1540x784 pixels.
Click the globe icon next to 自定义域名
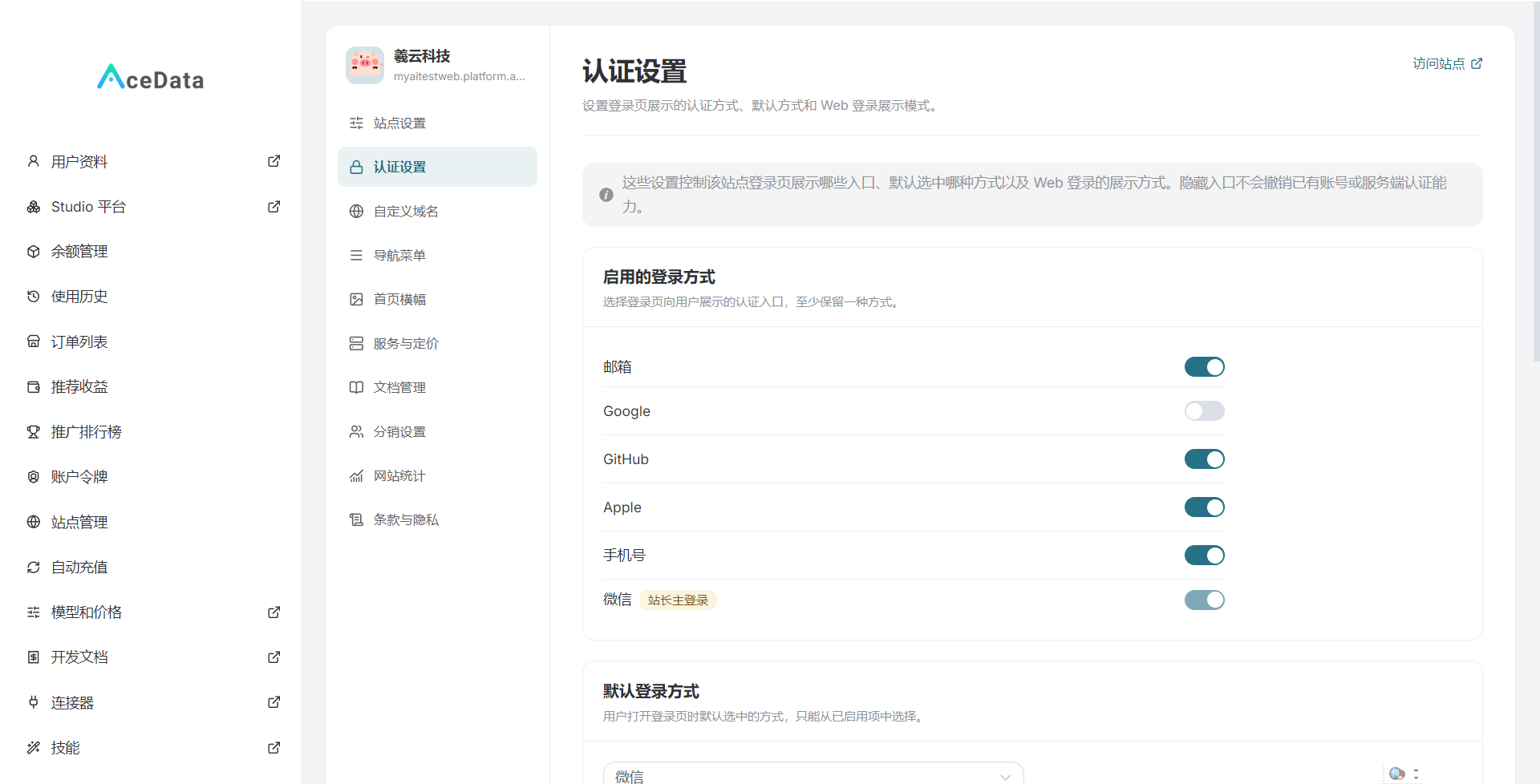point(356,212)
